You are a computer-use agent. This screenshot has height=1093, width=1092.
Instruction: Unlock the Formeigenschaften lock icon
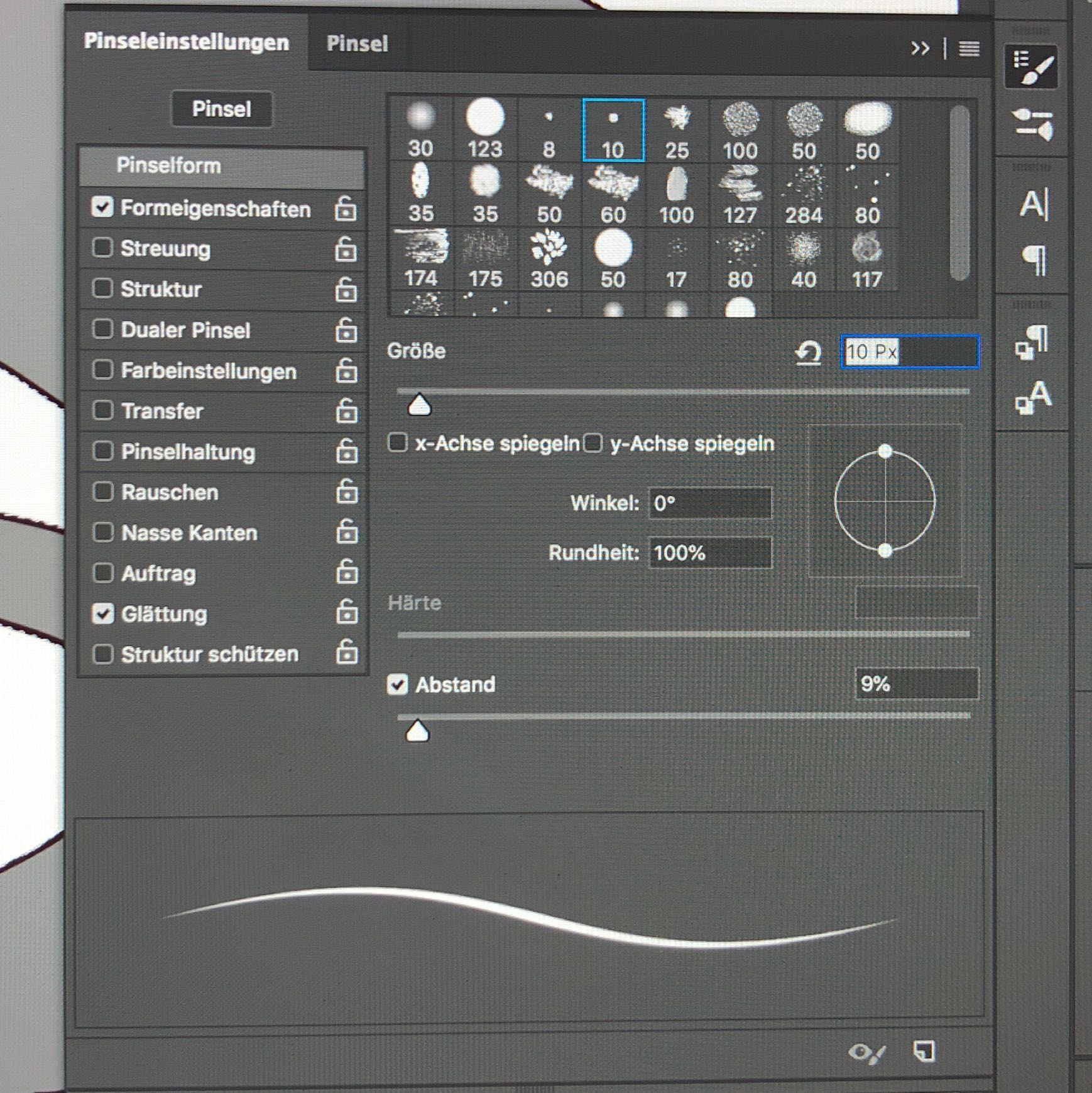(x=346, y=208)
